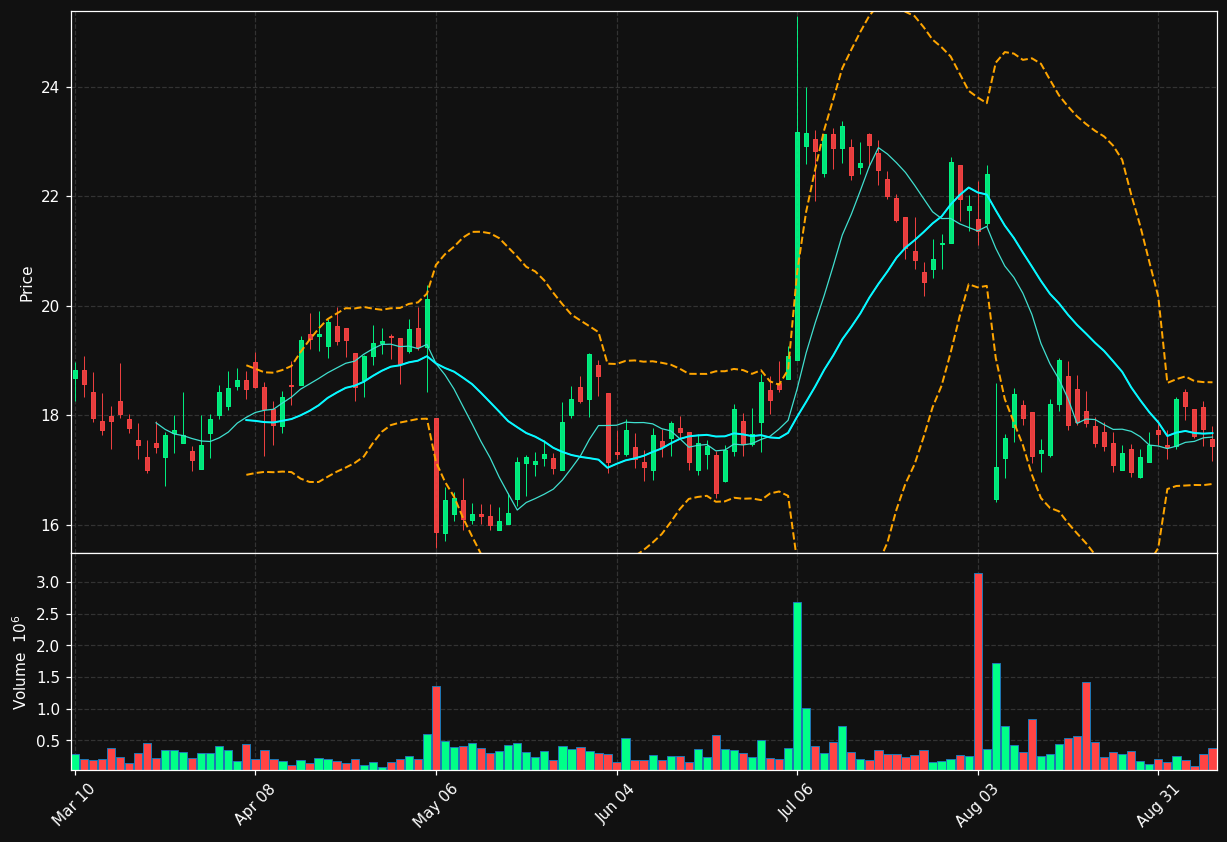Viewport: 1227px width, 842px height.
Task: Click the volume axis value 1.0
Action: coord(50,710)
